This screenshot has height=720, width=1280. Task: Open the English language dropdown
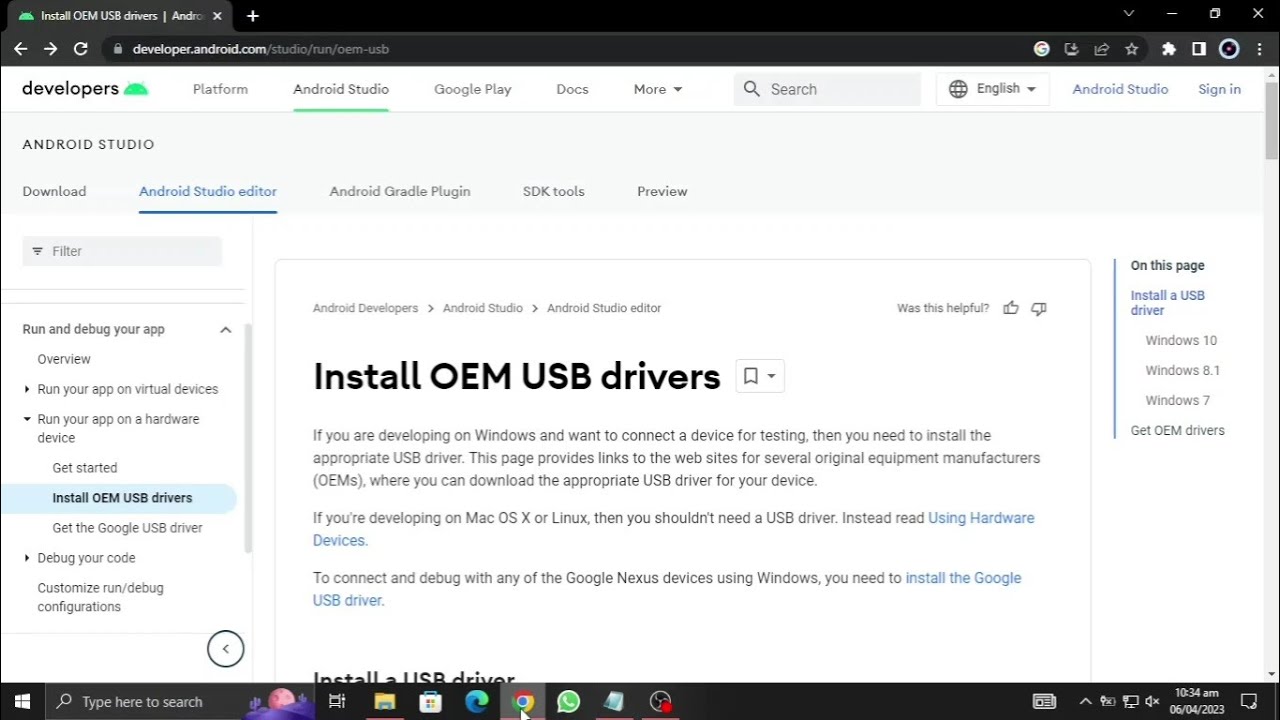click(993, 89)
